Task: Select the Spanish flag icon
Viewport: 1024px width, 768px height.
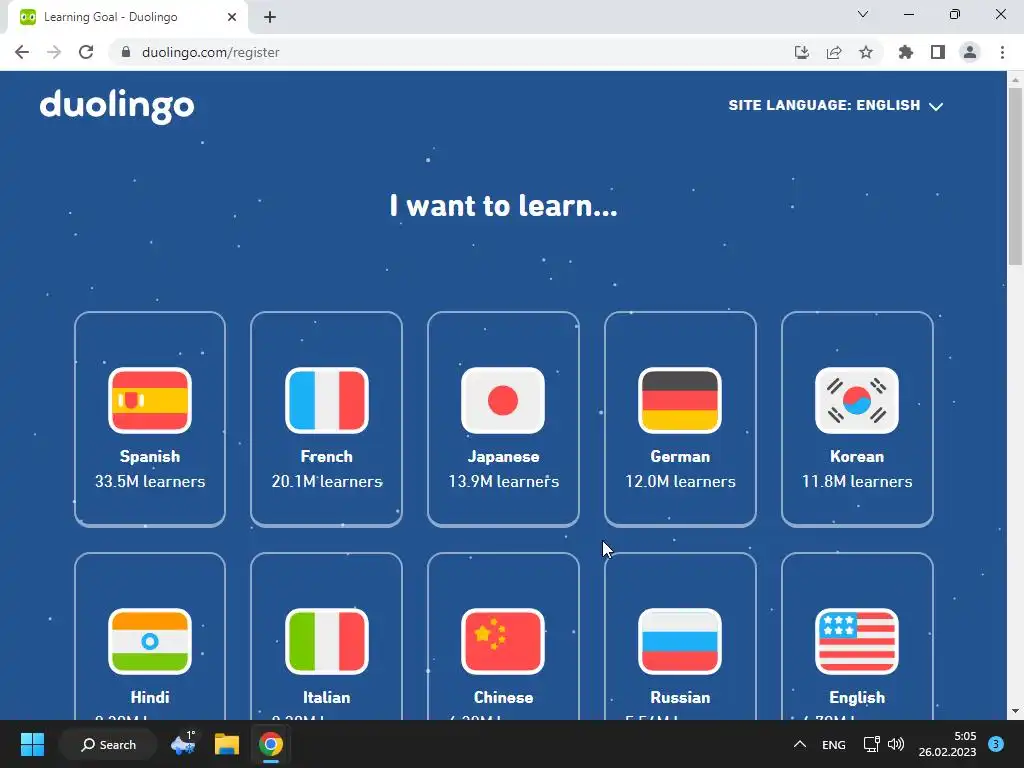Action: tap(150, 400)
